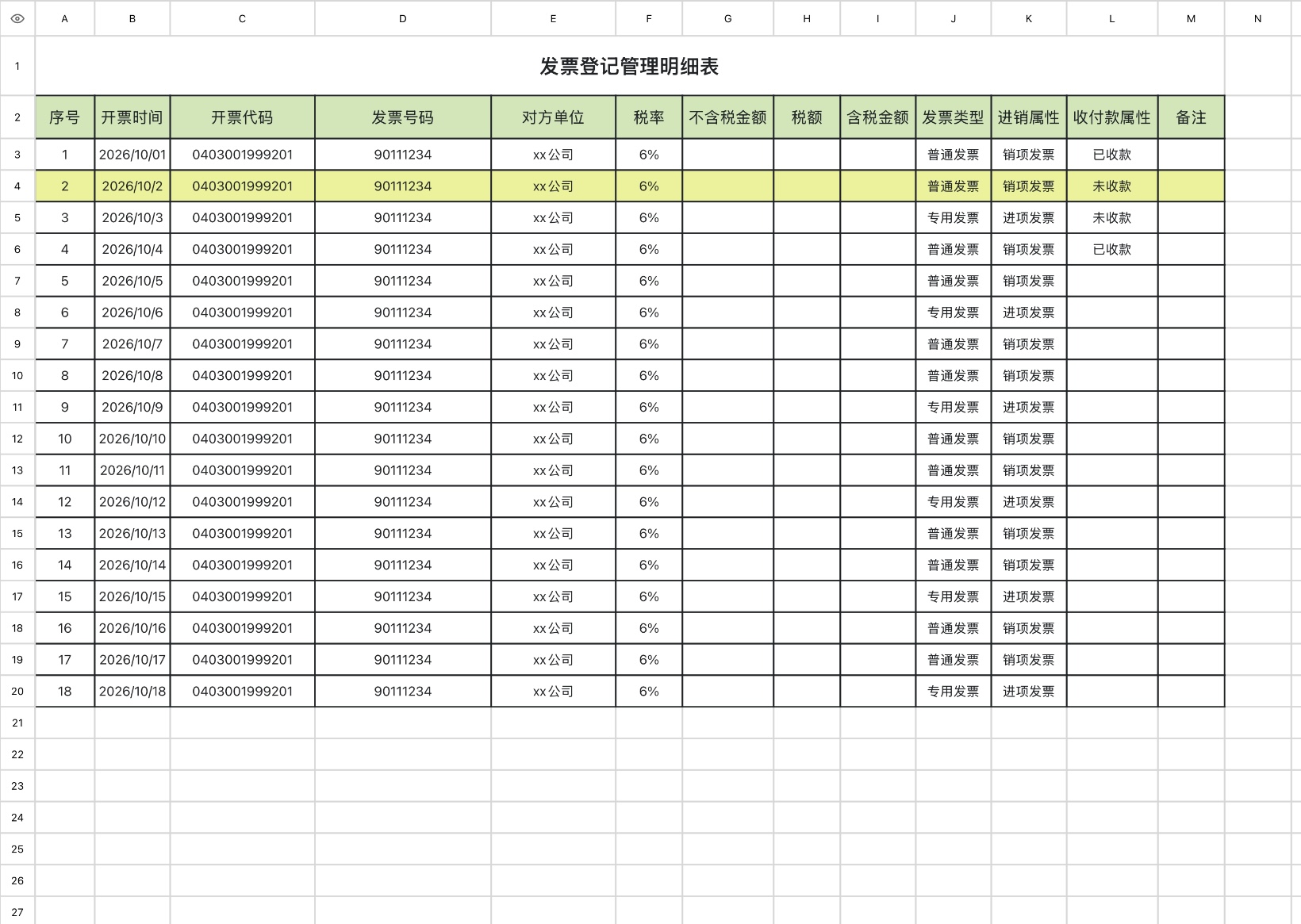This screenshot has width=1301, height=924.
Task: Select date cell 2026/10/18
Action: click(132, 691)
